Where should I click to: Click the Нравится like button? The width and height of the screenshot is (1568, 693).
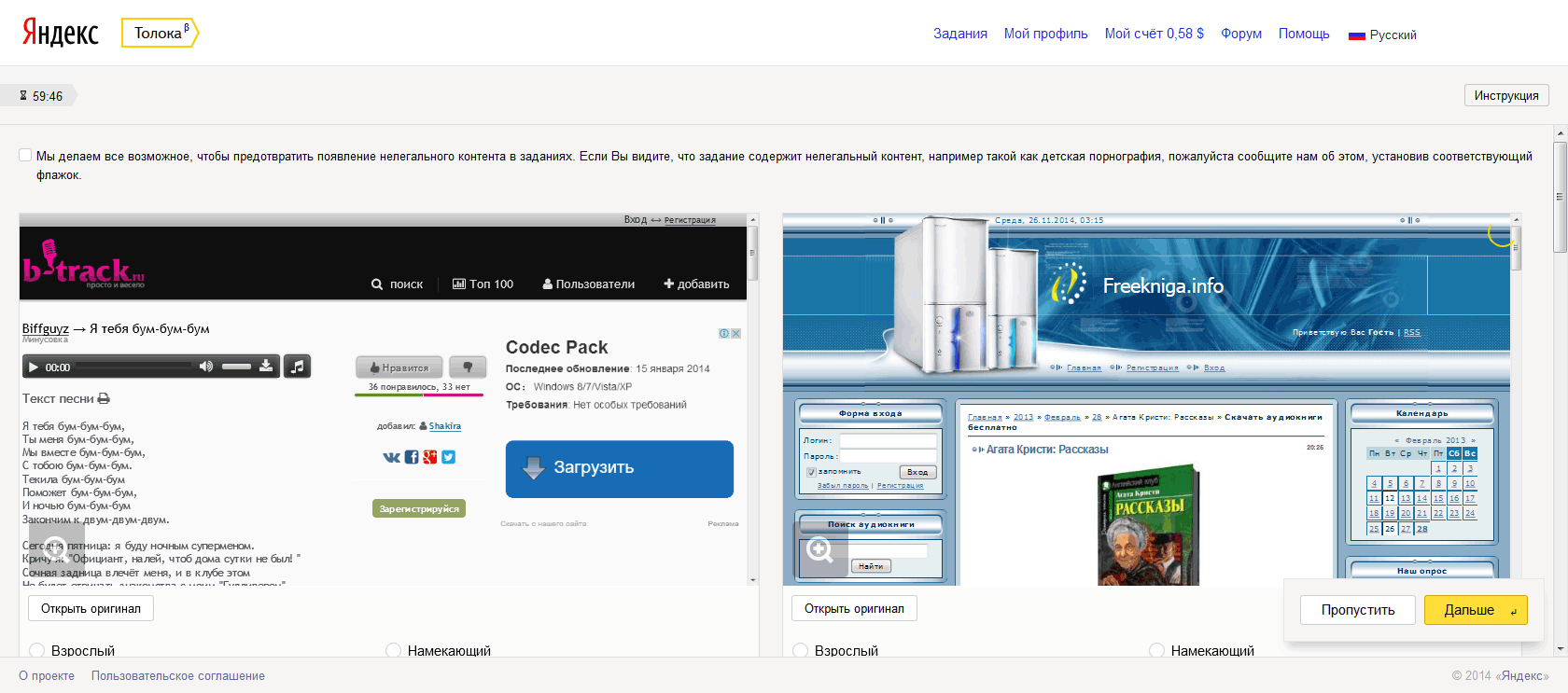coord(399,367)
